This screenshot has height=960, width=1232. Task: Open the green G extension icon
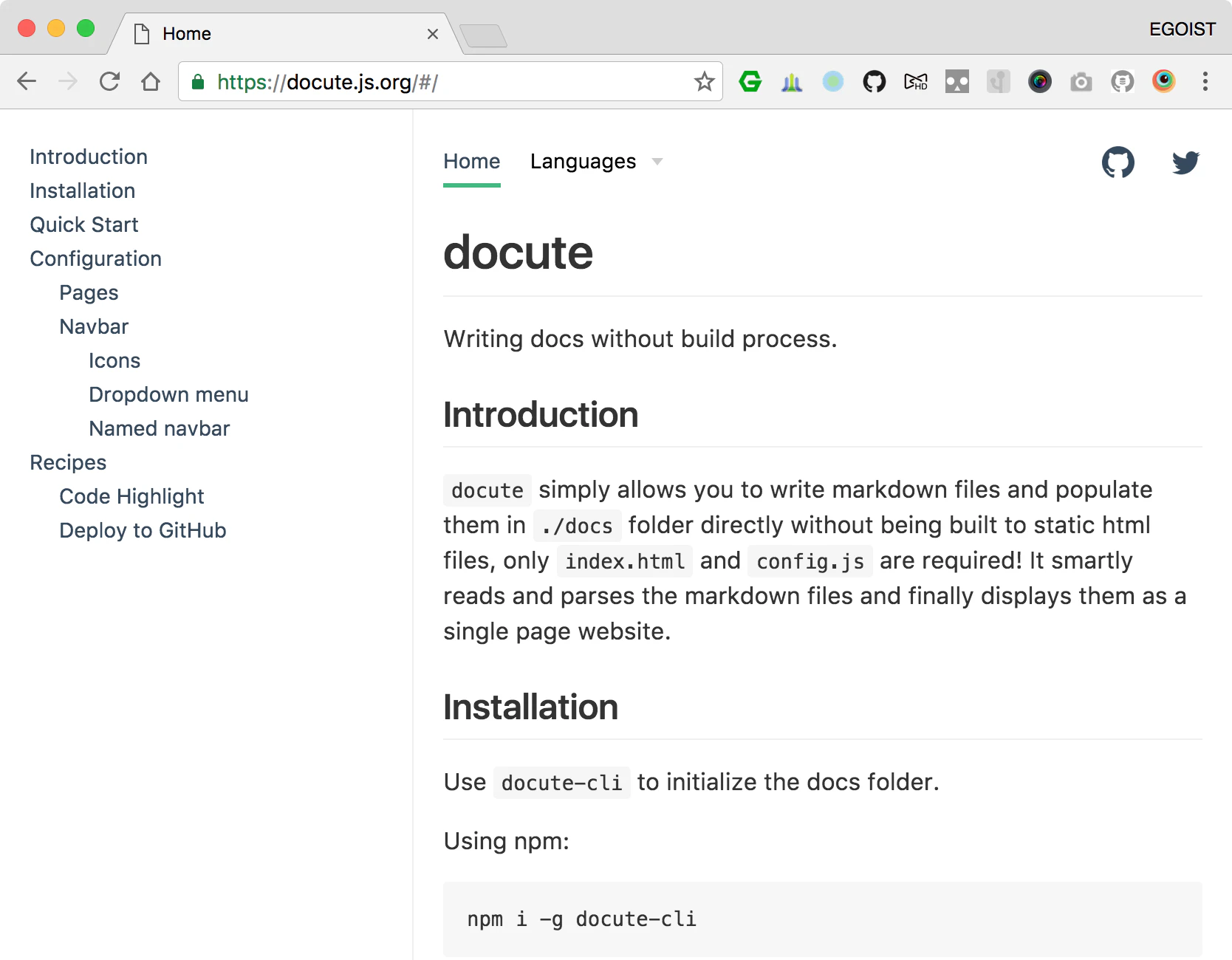coord(750,81)
